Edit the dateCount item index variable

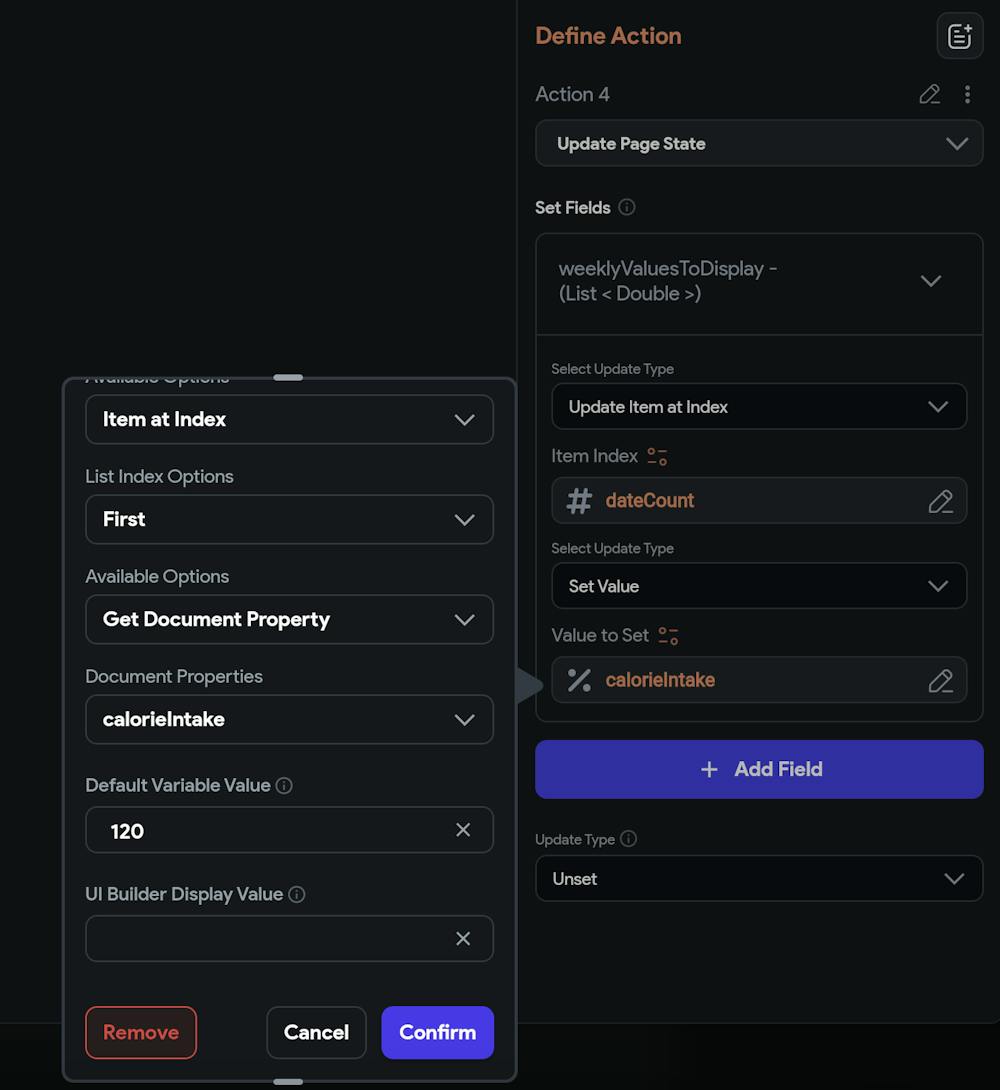tap(940, 501)
